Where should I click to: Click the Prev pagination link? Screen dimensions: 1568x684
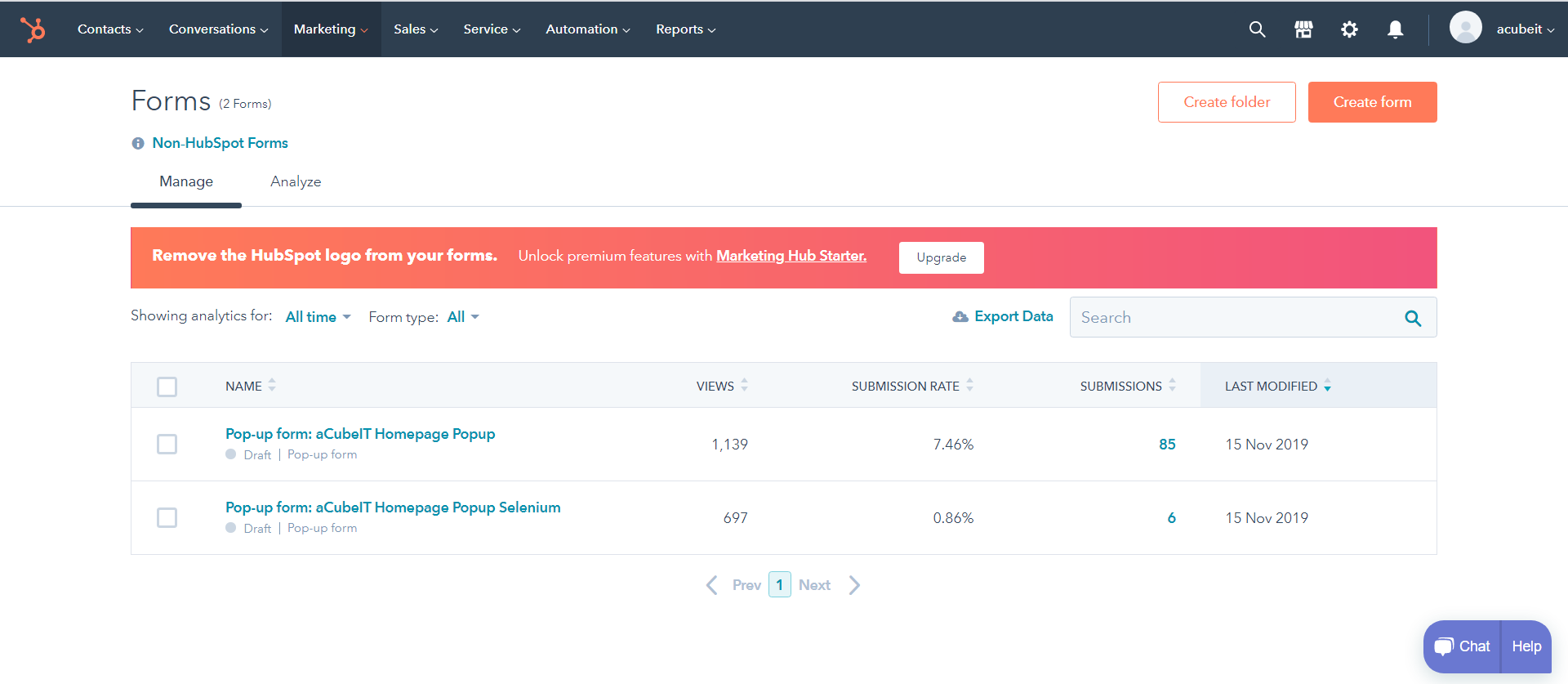[746, 585]
